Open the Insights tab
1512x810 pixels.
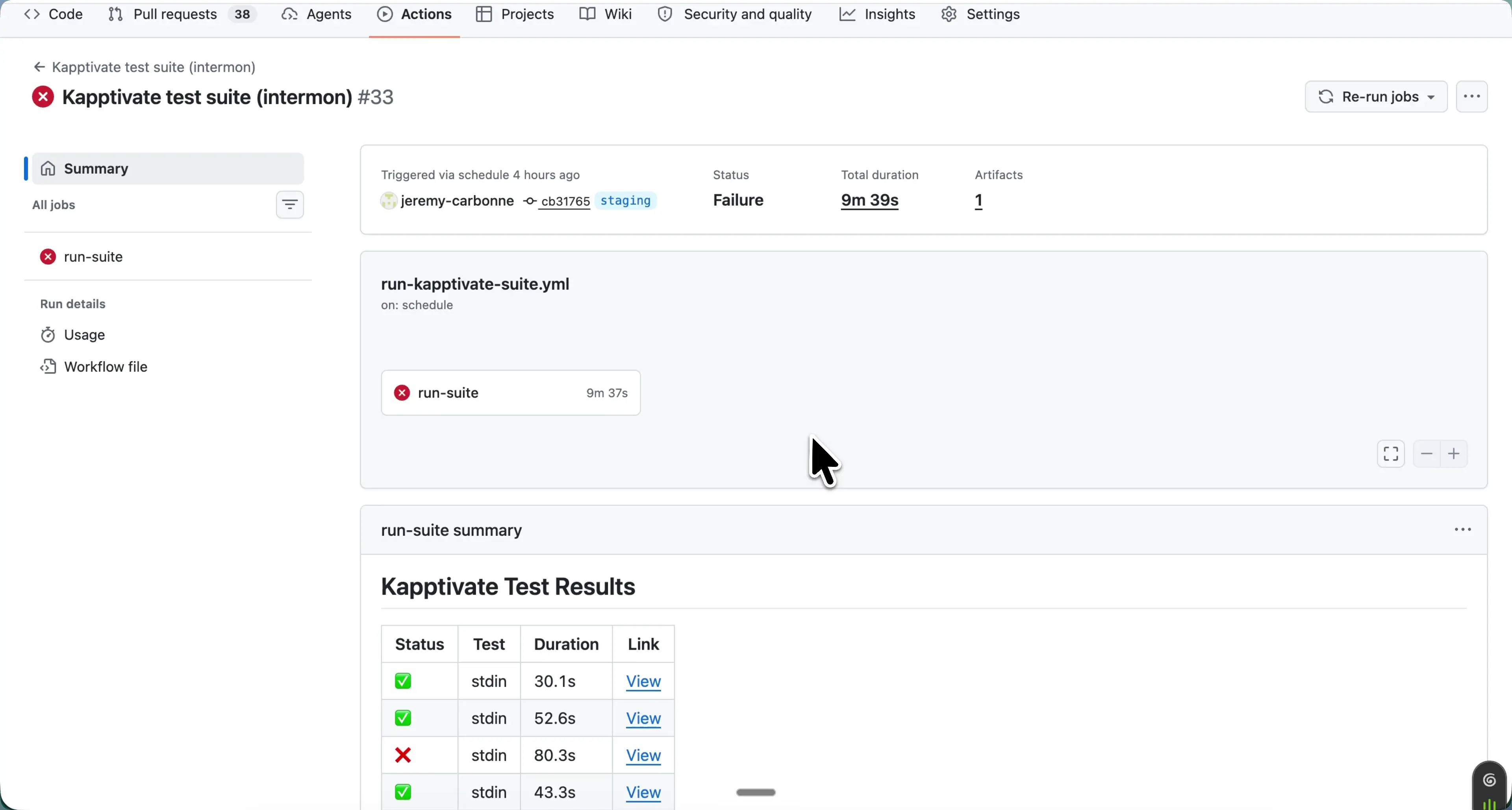[877, 15]
